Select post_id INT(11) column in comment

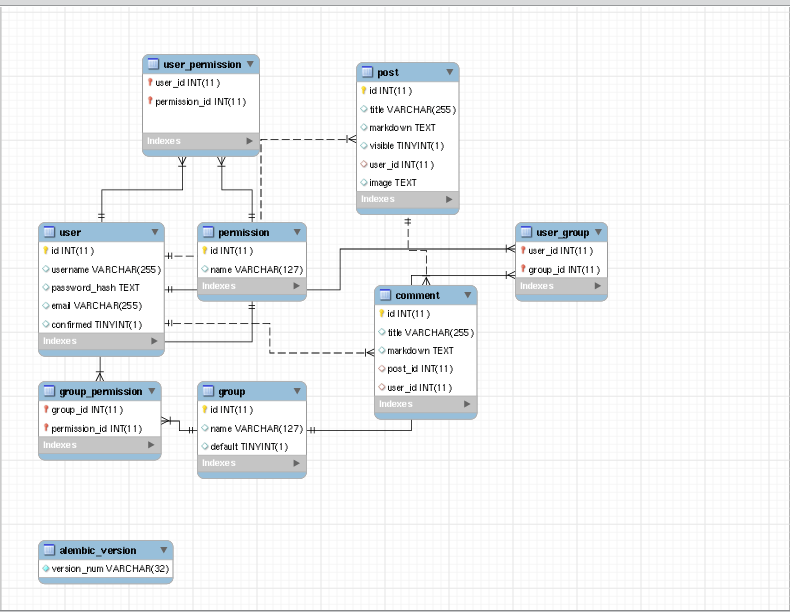(420, 369)
